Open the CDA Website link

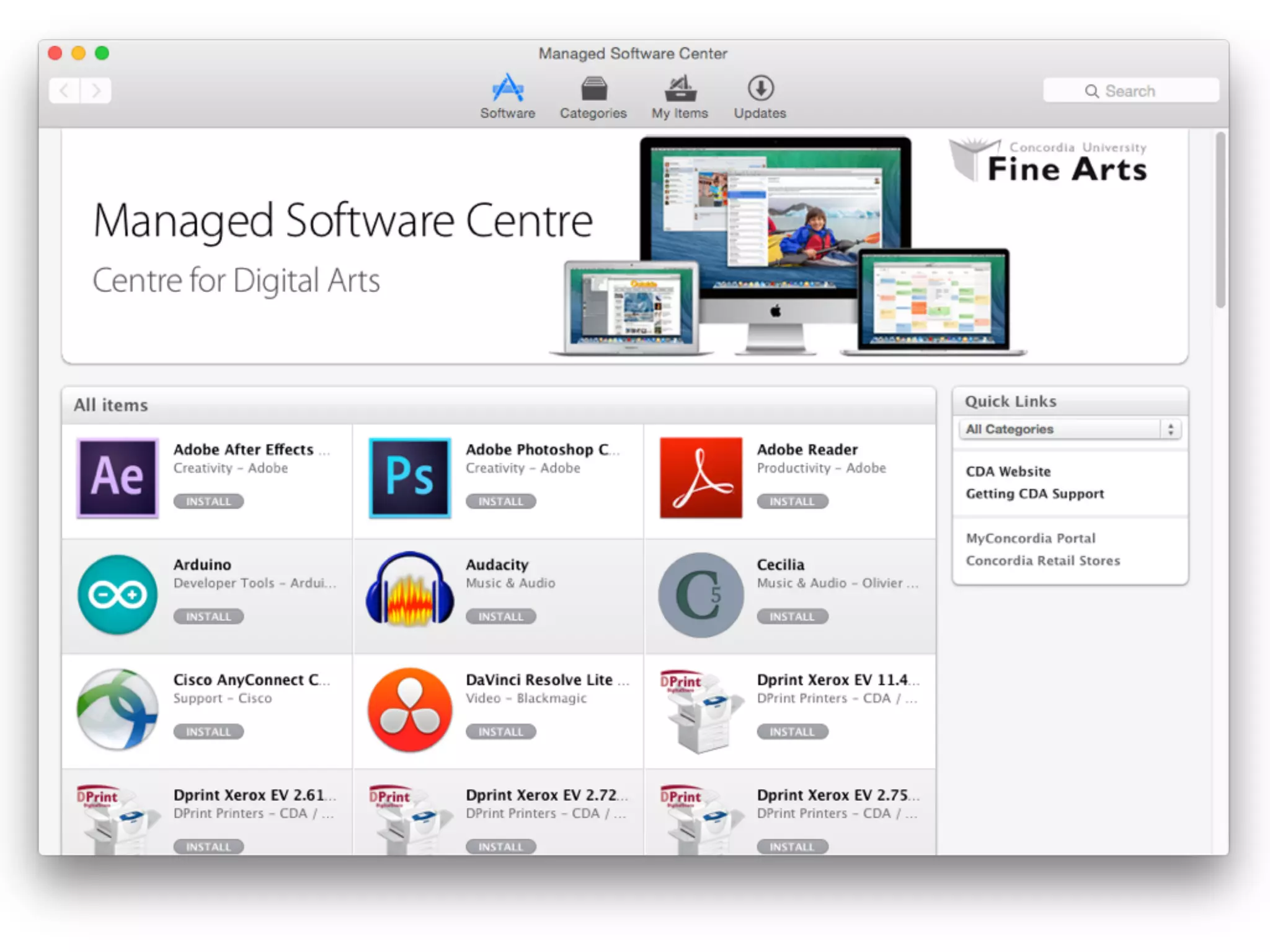pyautogui.click(x=1008, y=472)
